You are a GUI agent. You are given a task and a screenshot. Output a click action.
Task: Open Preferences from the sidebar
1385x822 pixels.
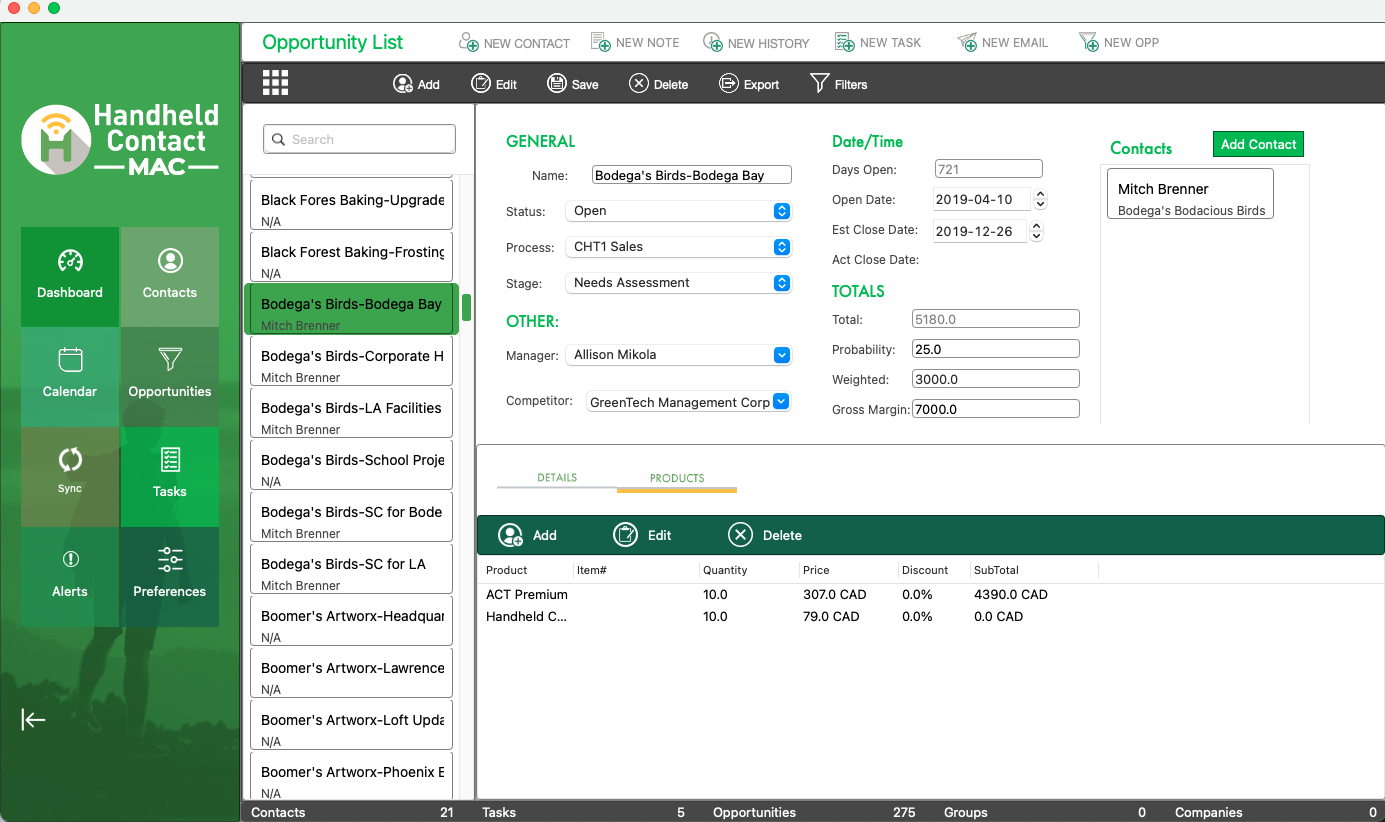170,575
